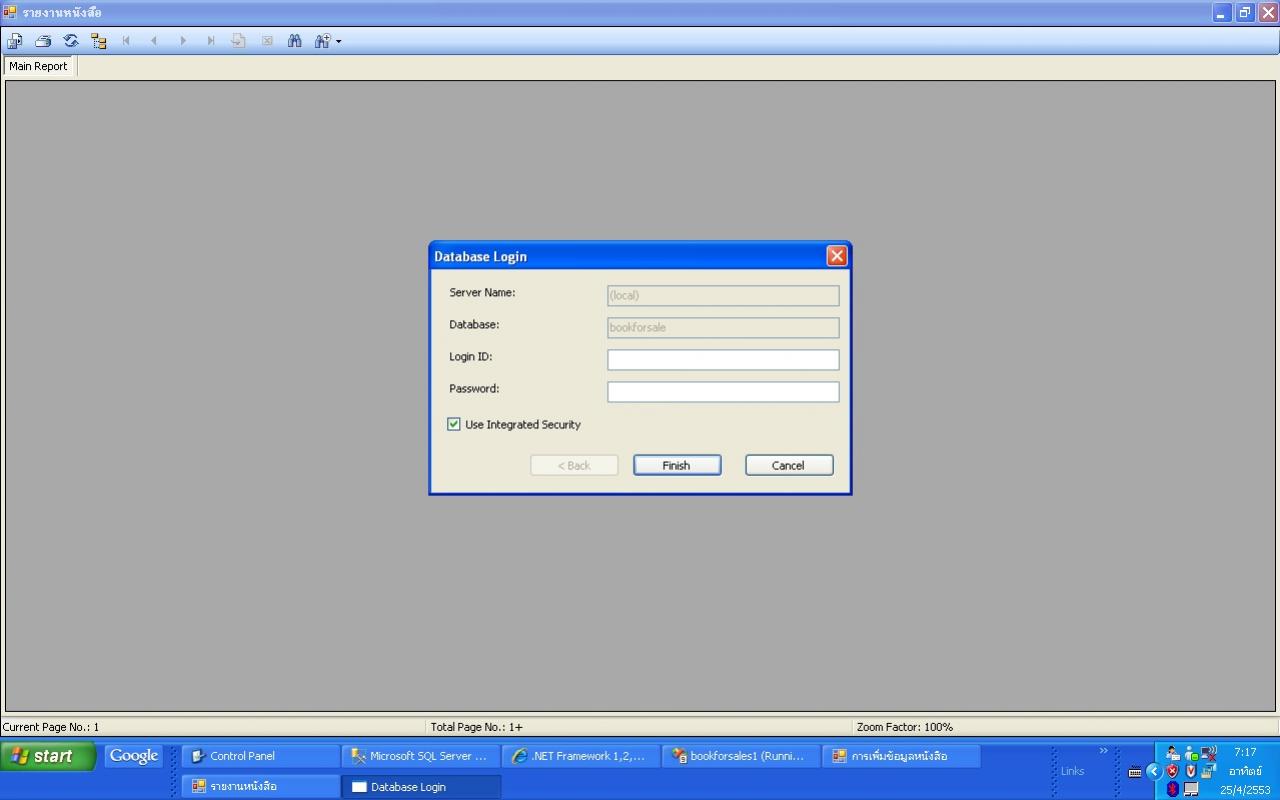Screen dimensions: 1280x800
Task: Click the antivirus V shield tray icon
Action: tap(1190, 771)
